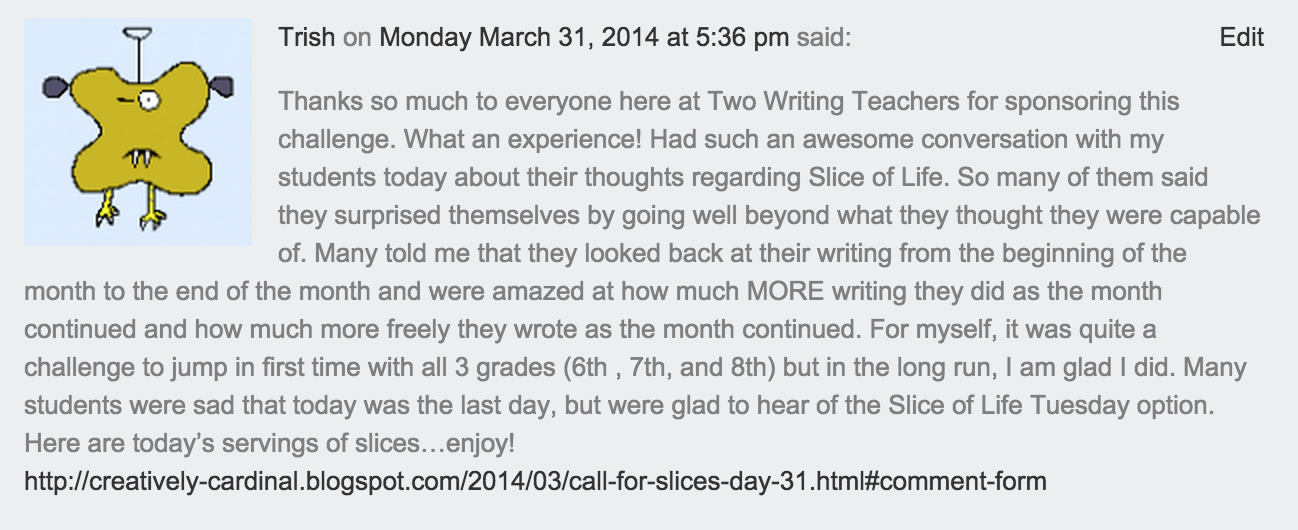Click the opening words "Thanks so much"

(x=353, y=101)
